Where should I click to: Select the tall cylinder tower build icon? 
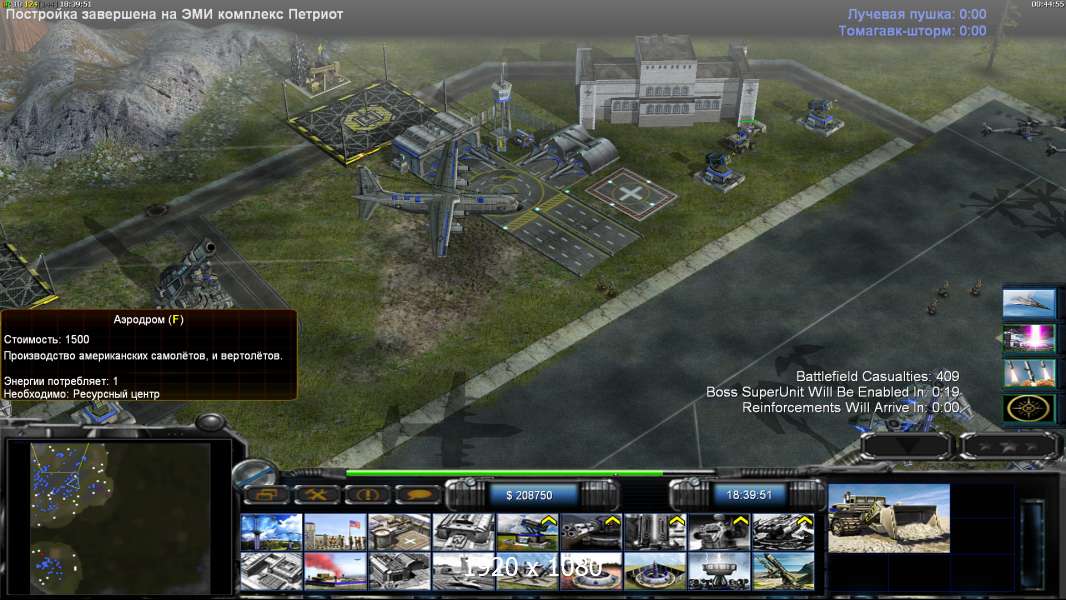pyautogui.click(x=655, y=531)
